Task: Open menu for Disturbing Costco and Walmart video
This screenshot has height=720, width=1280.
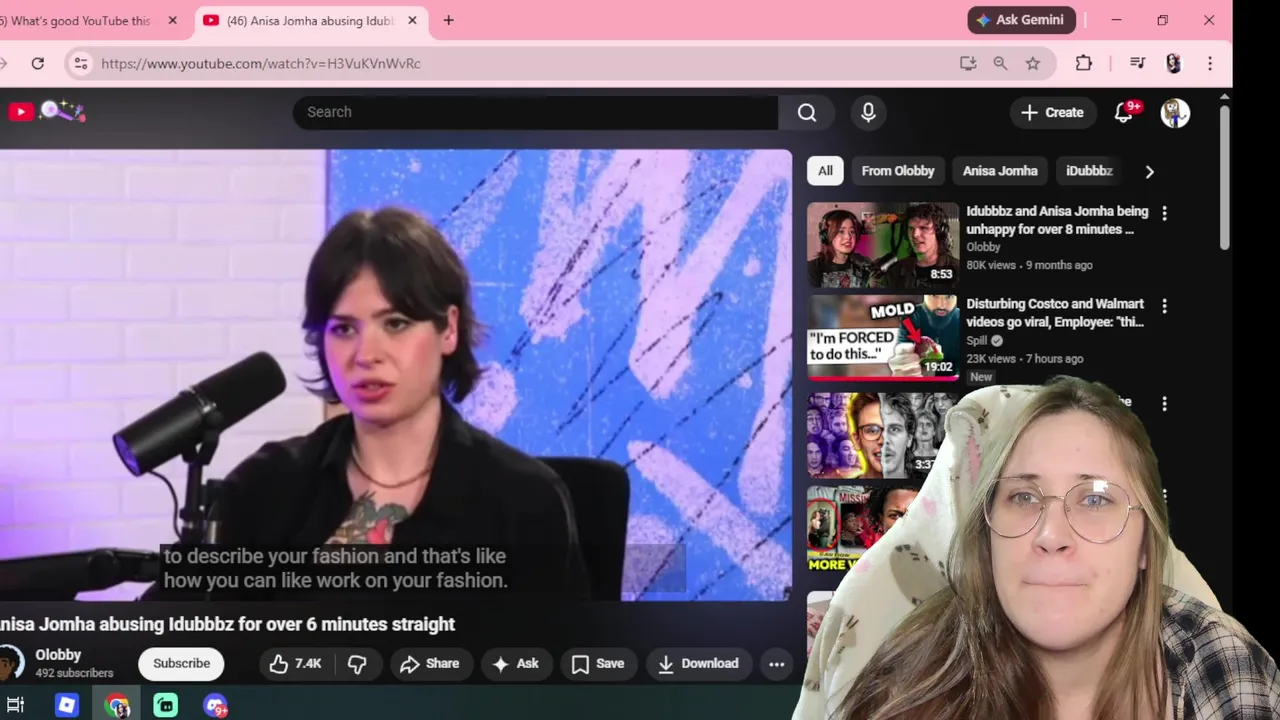Action: tap(1164, 306)
